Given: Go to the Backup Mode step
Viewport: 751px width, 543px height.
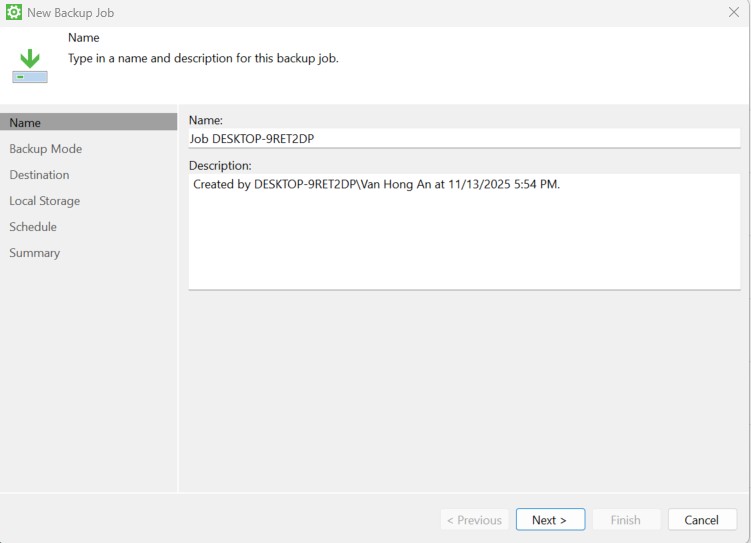Looking at the screenshot, I should pyautogui.click(x=46, y=149).
